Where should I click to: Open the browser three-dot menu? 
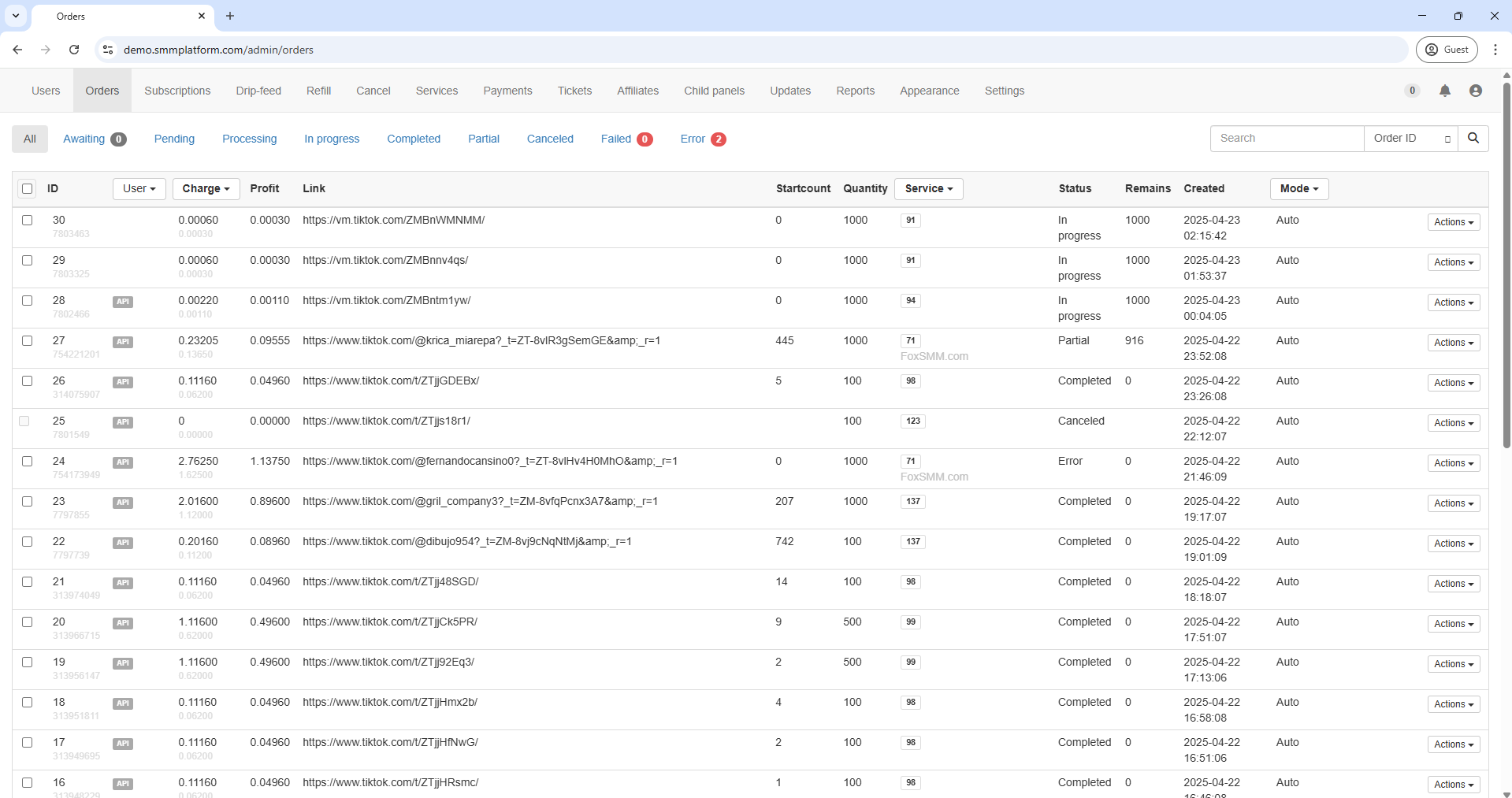pyautogui.click(x=1495, y=50)
